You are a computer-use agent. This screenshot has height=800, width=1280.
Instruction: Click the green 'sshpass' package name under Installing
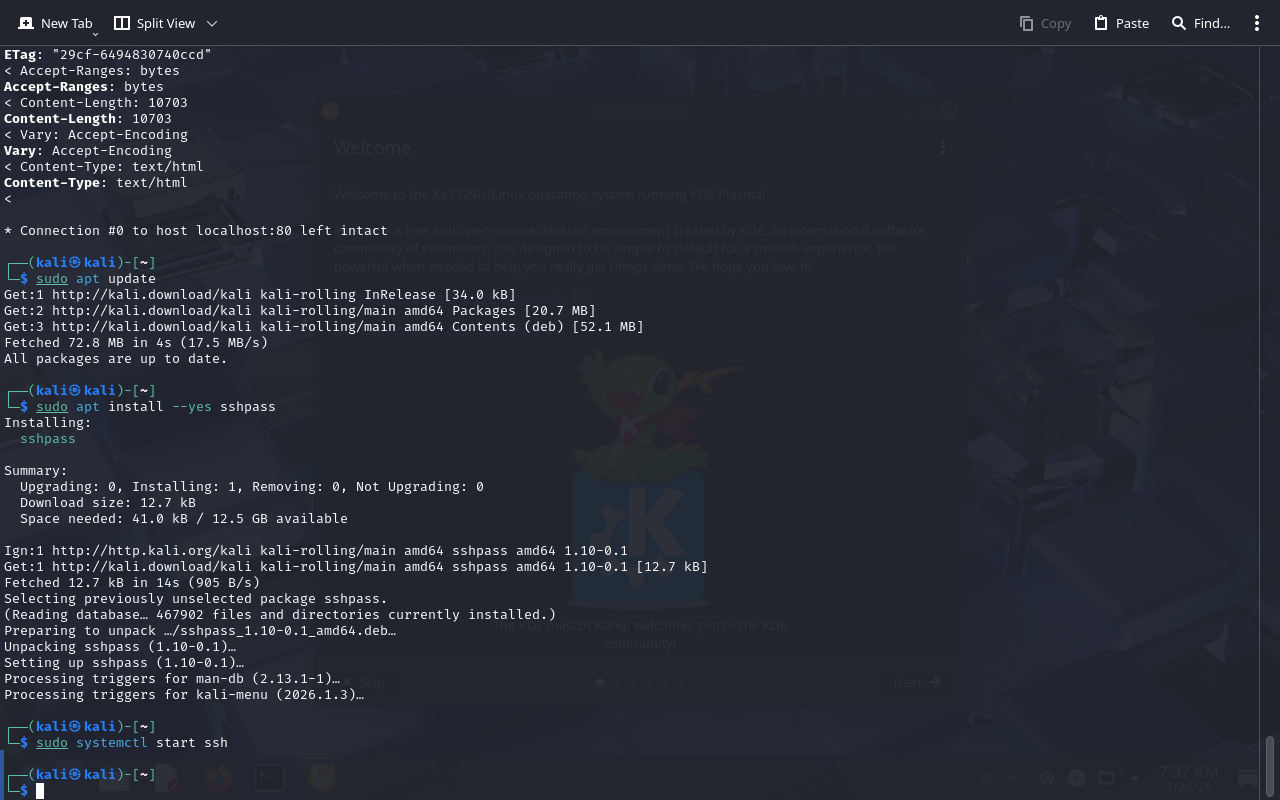[x=48, y=439]
